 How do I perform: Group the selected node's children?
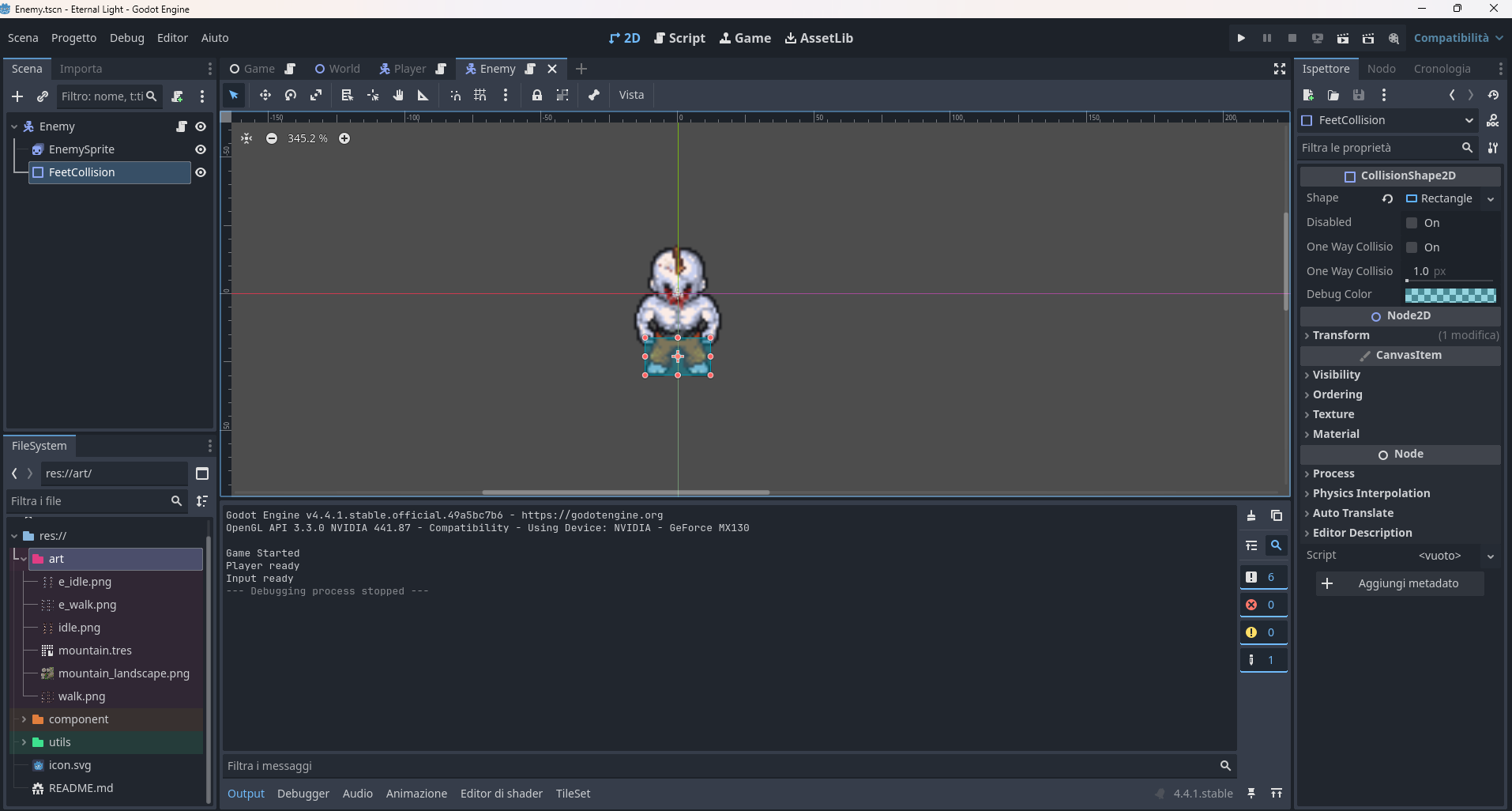562,95
